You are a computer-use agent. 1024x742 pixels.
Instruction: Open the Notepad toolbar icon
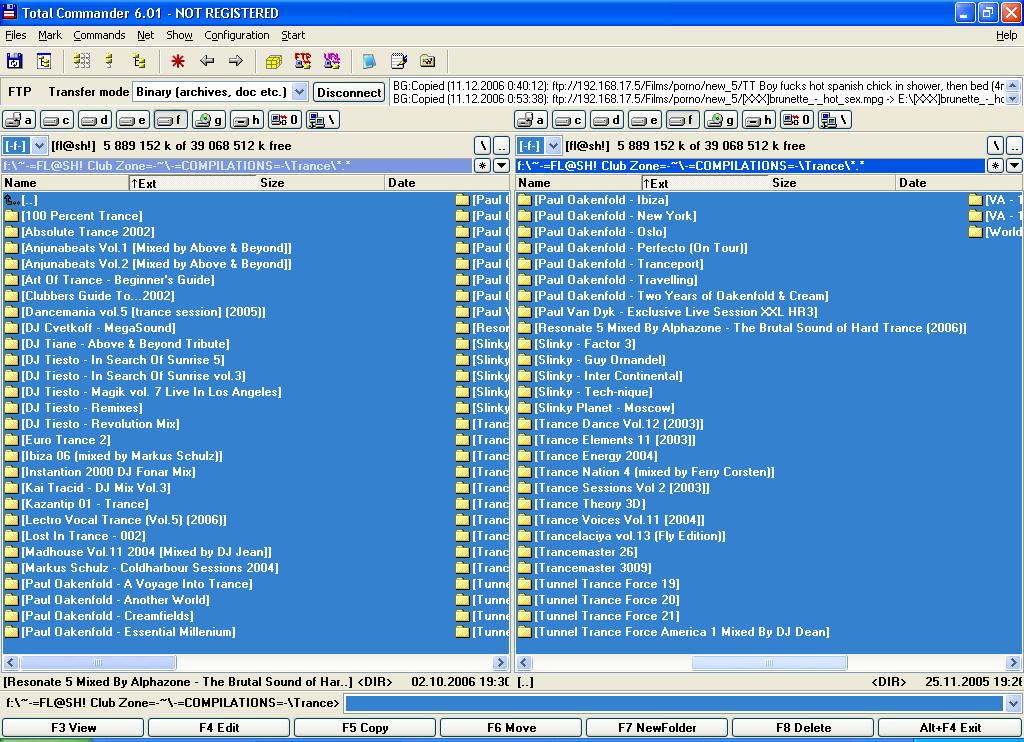399,61
